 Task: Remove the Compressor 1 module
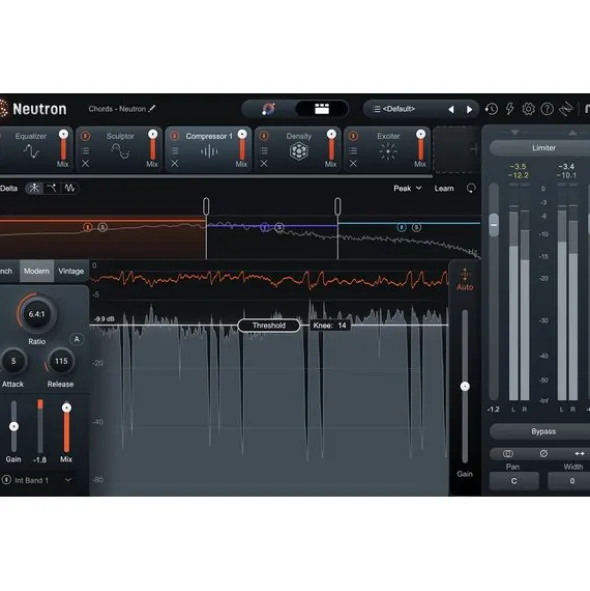coord(175,164)
